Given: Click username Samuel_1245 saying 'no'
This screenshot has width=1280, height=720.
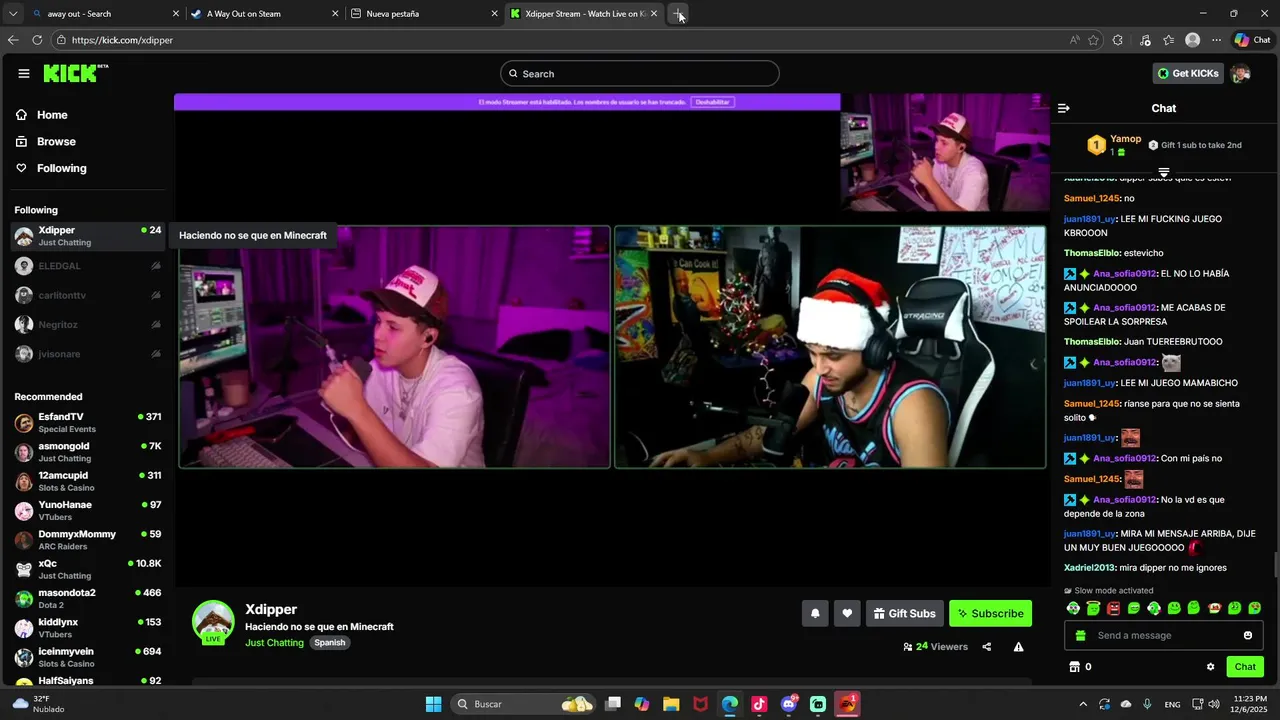Looking at the screenshot, I should pos(1092,198).
